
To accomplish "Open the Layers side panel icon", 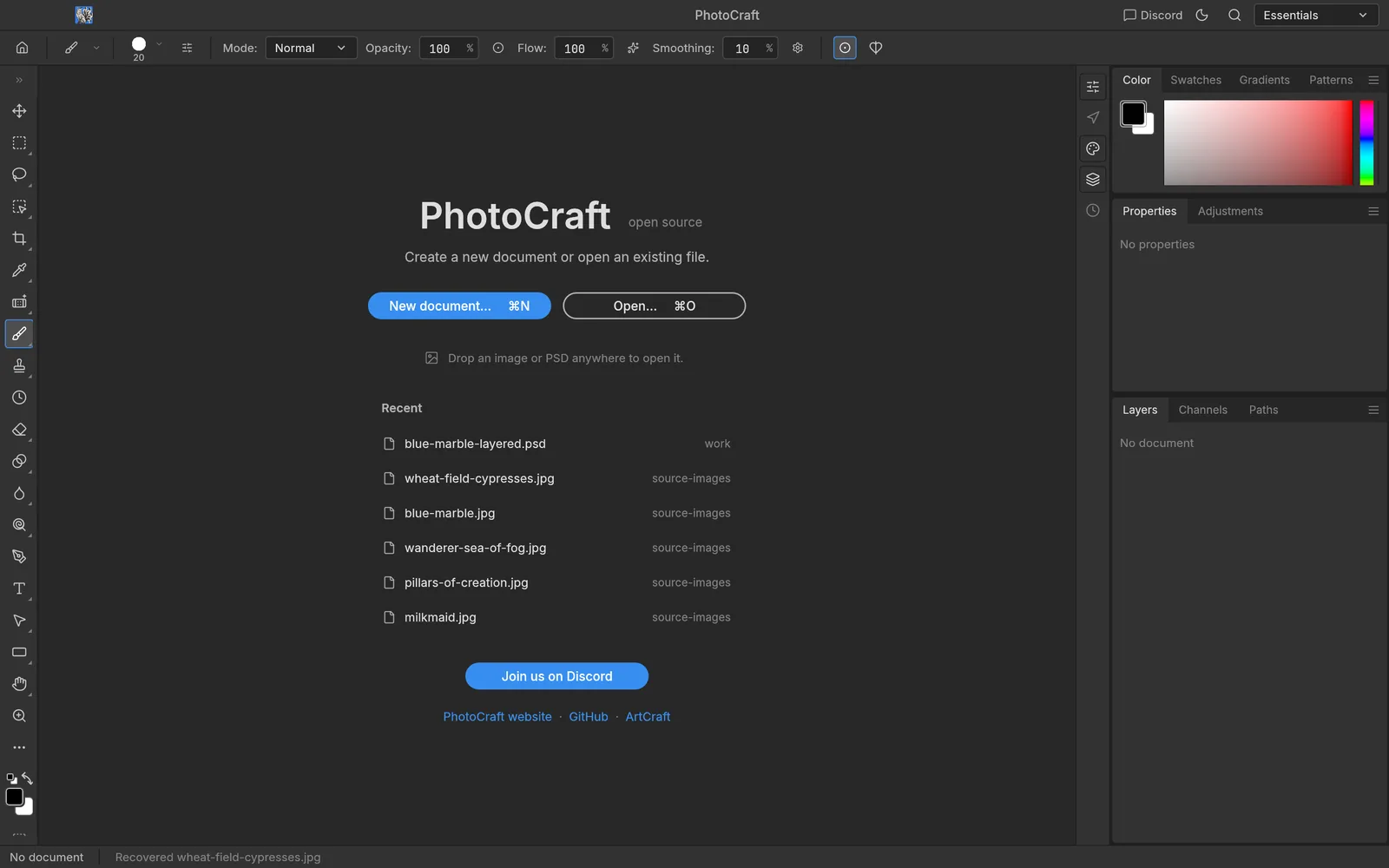I will pyautogui.click(x=1093, y=180).
